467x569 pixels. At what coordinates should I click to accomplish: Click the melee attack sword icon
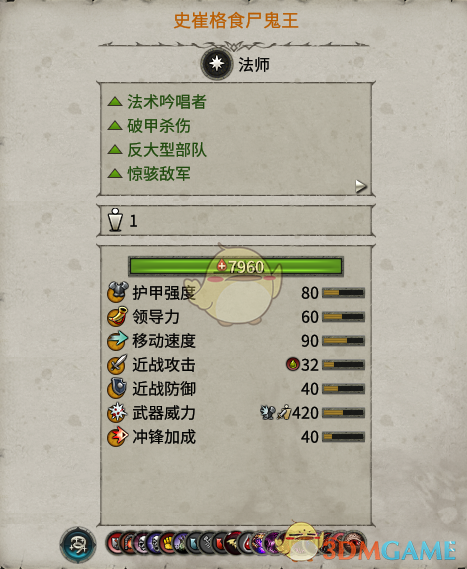(117, 364)
